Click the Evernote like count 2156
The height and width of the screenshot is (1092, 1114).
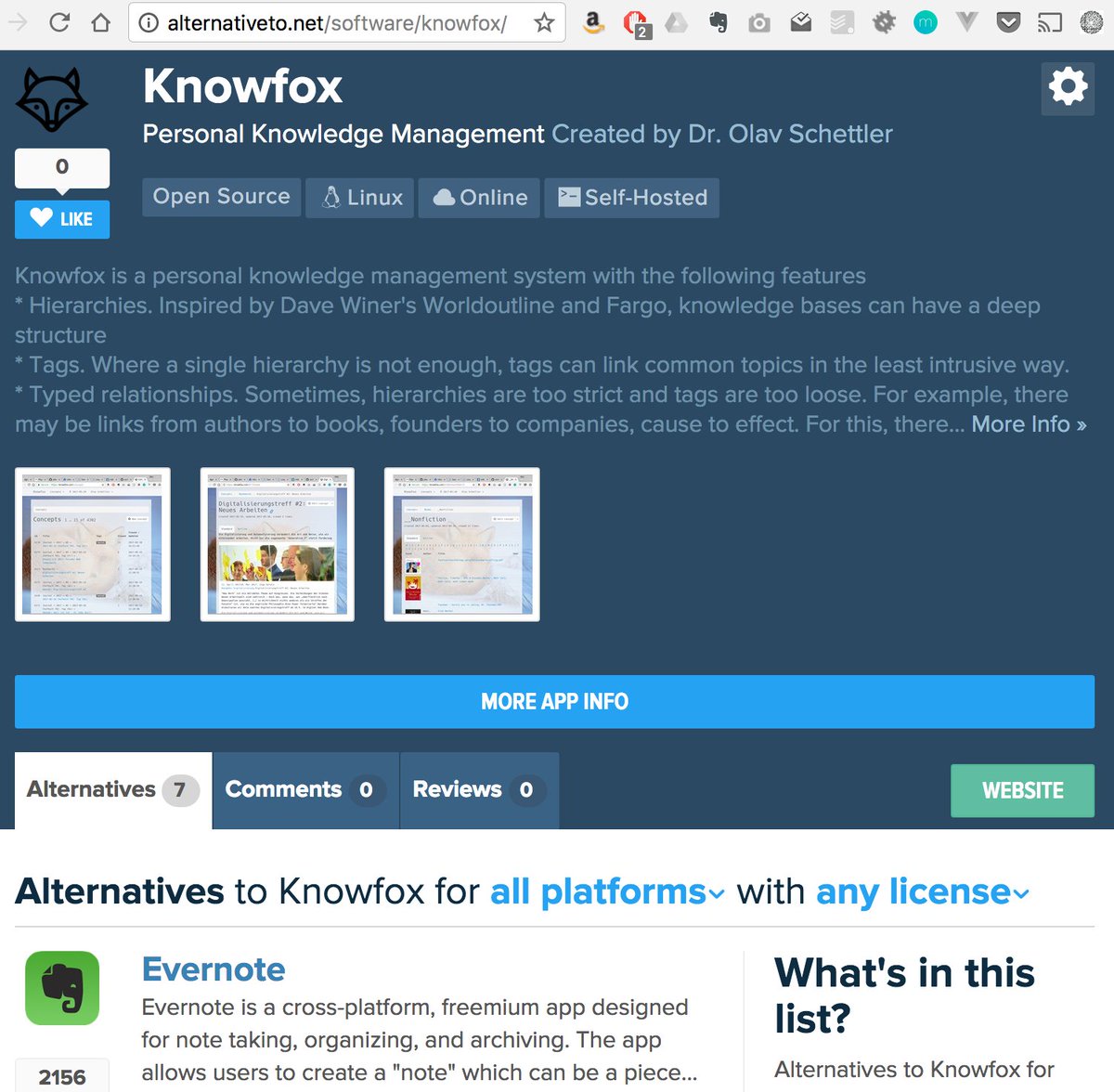62,1076
